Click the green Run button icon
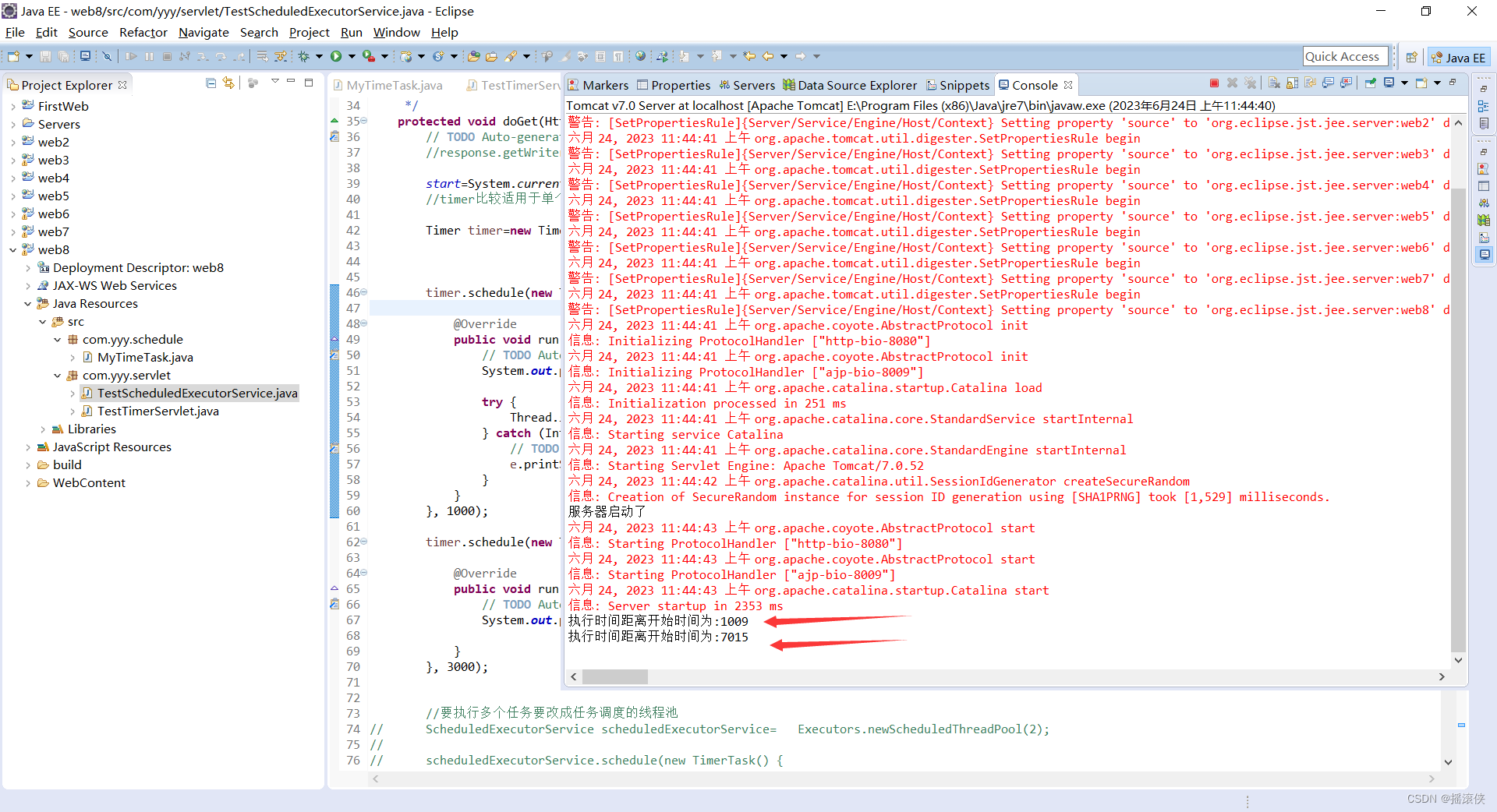The height and width of the screenshot is (812, 1497). pyautogui.click(x=336, y=56)
